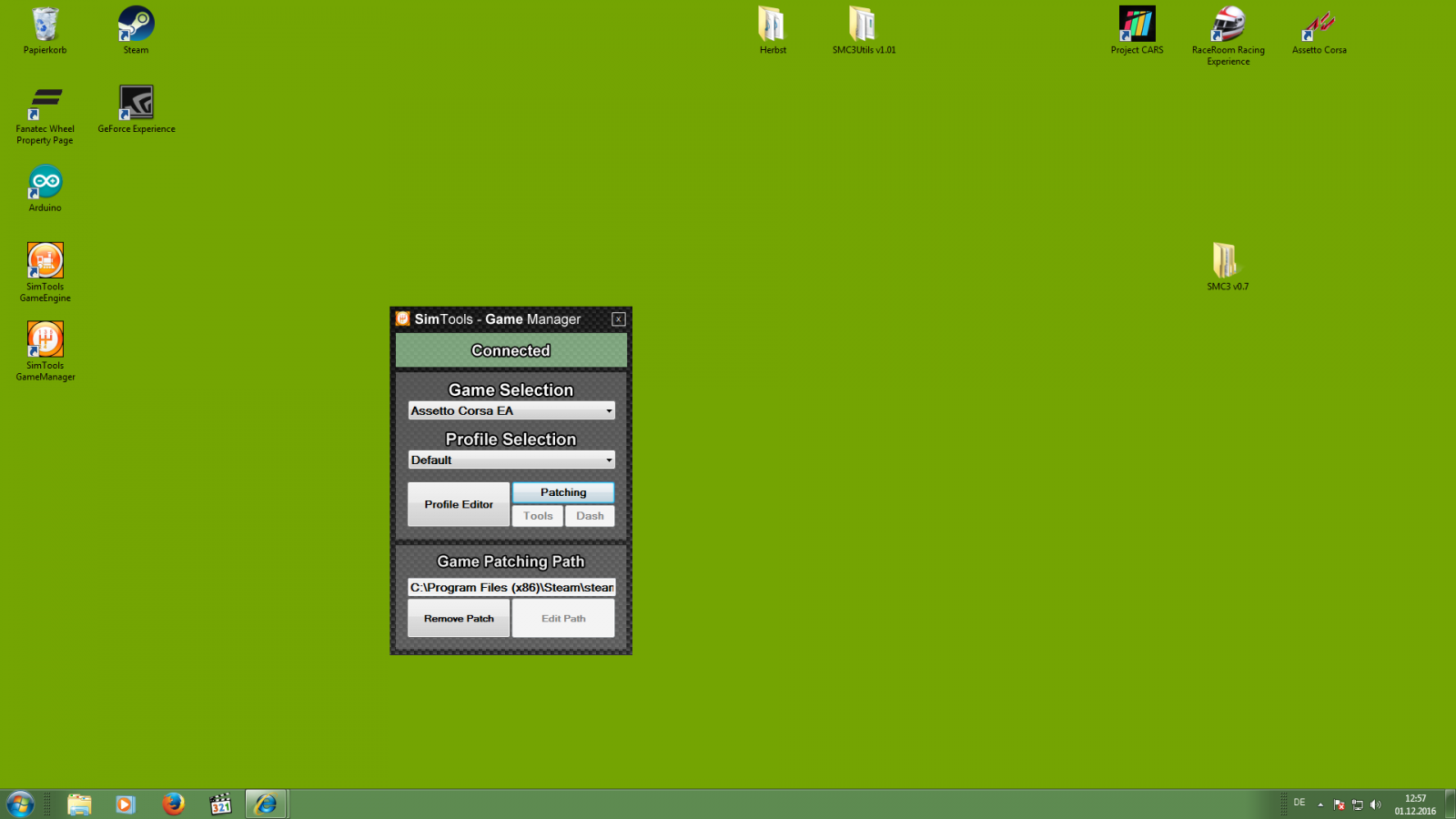Open the Action Center flag icon

tap(1339, 804)
